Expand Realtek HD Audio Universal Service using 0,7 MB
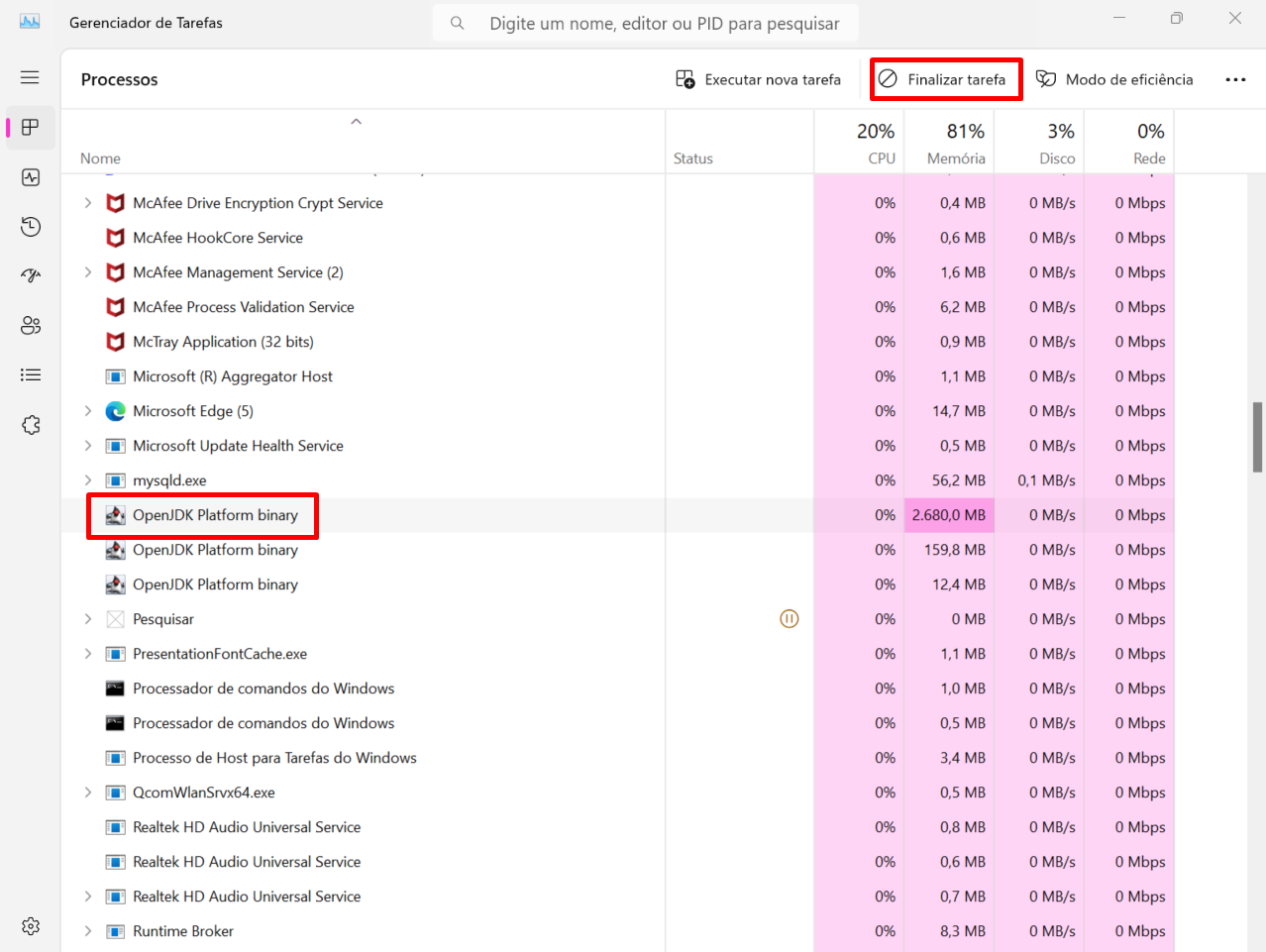The width and height of the screenshot is (1266, 952). pos(88,897)
